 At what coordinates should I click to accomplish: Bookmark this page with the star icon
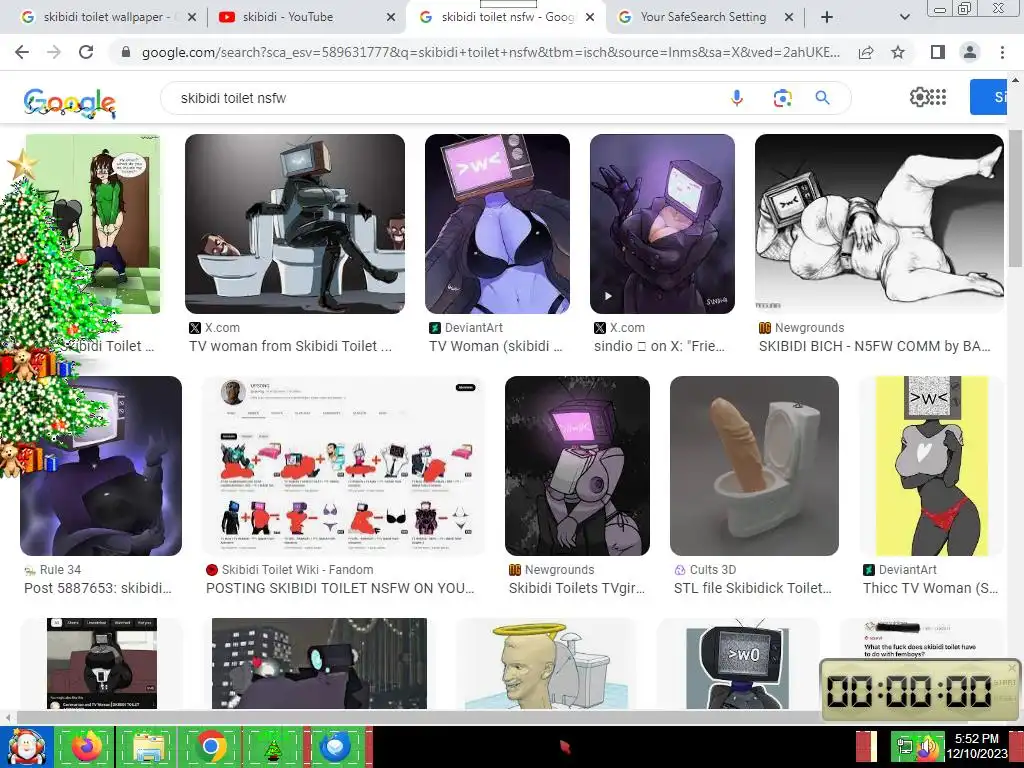pos(898,52)
